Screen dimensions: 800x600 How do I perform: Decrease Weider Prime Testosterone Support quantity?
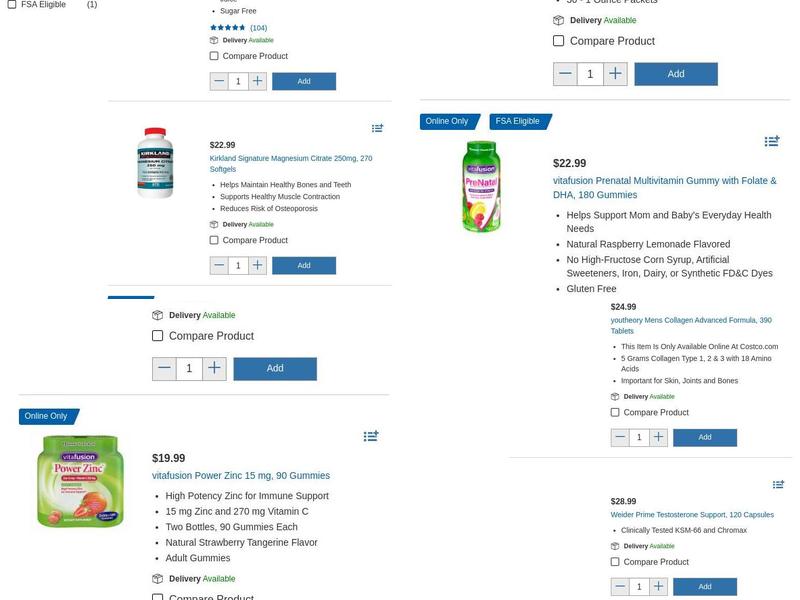point(620,587)
